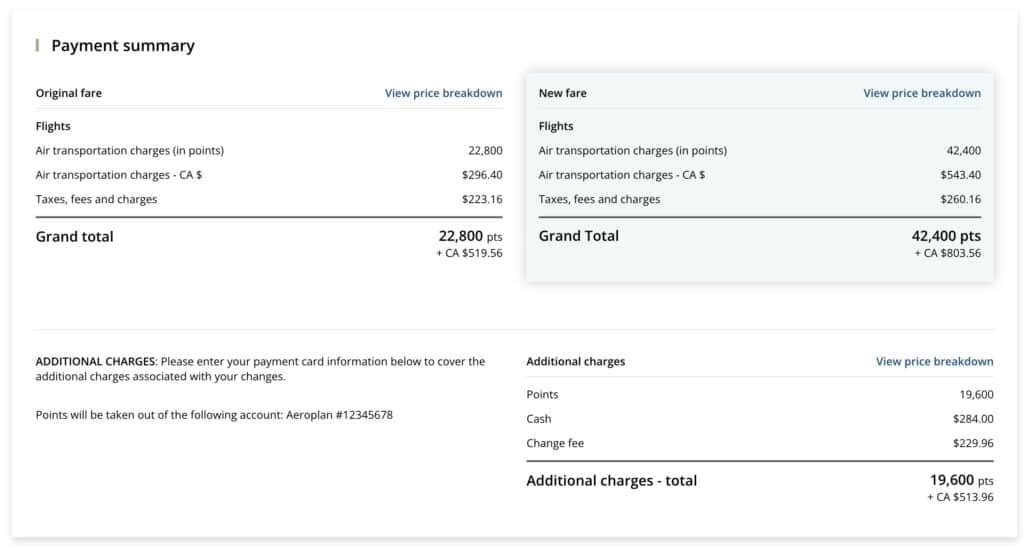Click the CA $513.96 additional cash total
Image resolution: width=1024 pixels, height=550 pixels.
click(x=960, y=498)
